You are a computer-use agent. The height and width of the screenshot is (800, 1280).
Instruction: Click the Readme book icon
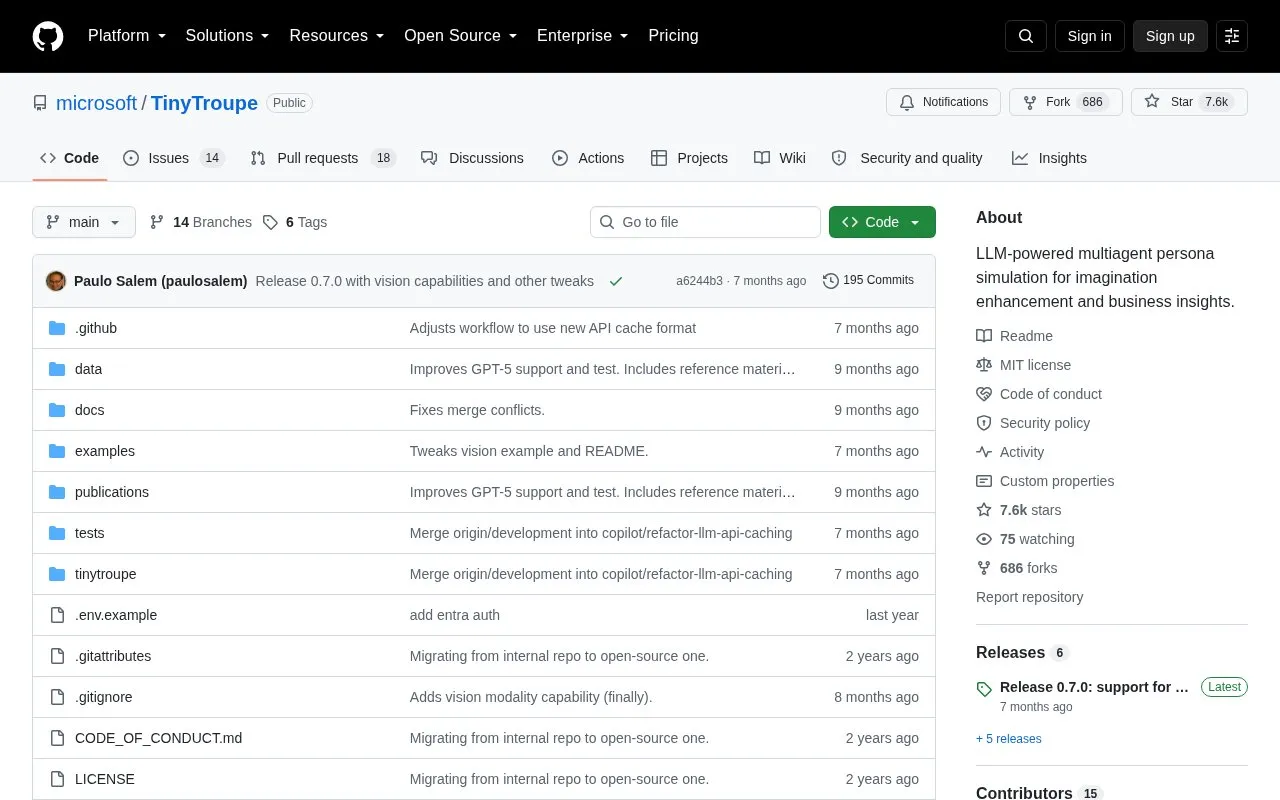tap(984, 336)
